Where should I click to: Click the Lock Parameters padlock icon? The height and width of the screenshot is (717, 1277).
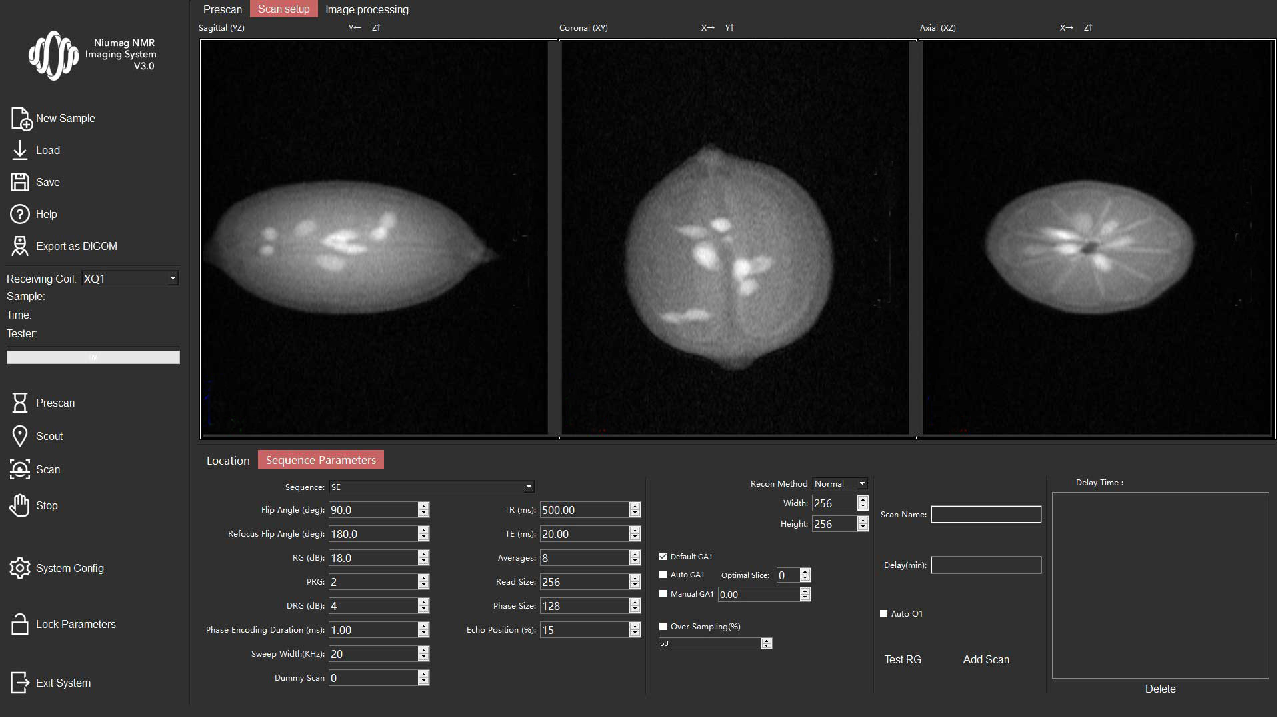20,625
